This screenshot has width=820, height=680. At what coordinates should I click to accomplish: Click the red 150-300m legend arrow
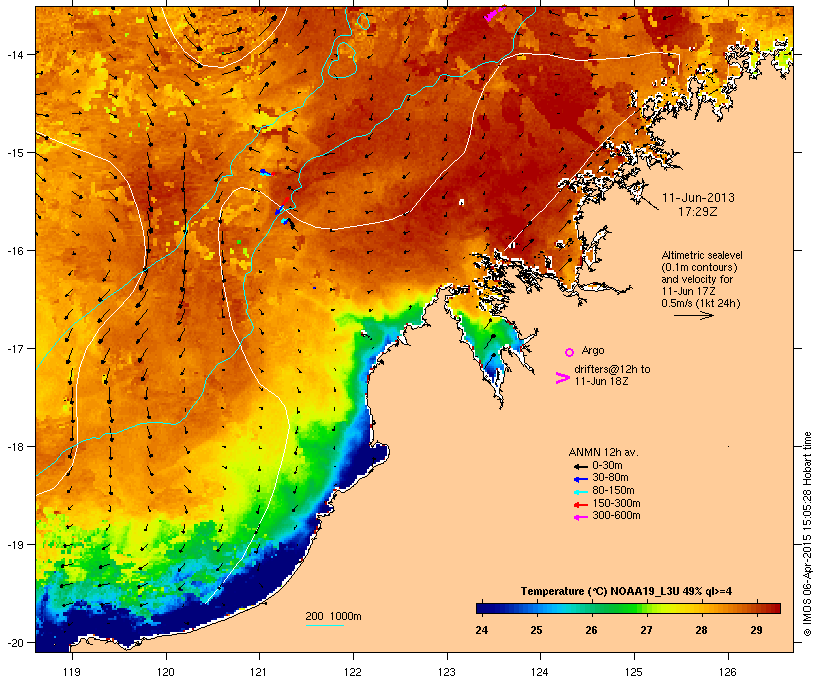[580, 505]
